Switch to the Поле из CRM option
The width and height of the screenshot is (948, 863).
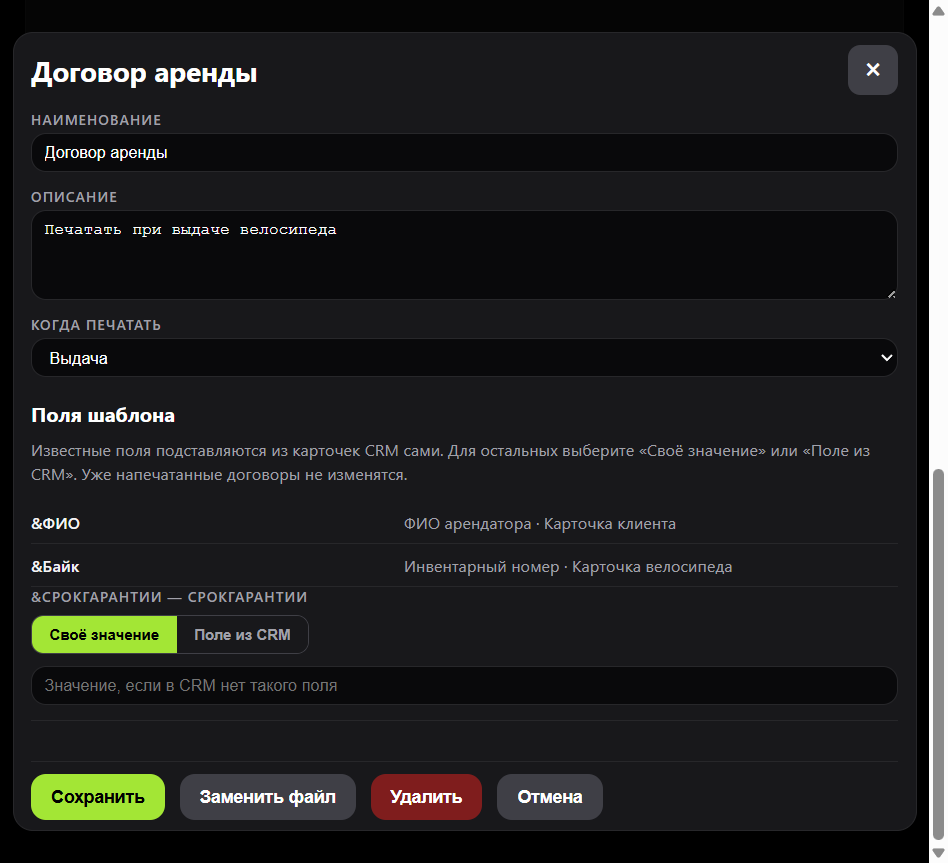pos(242,634)
